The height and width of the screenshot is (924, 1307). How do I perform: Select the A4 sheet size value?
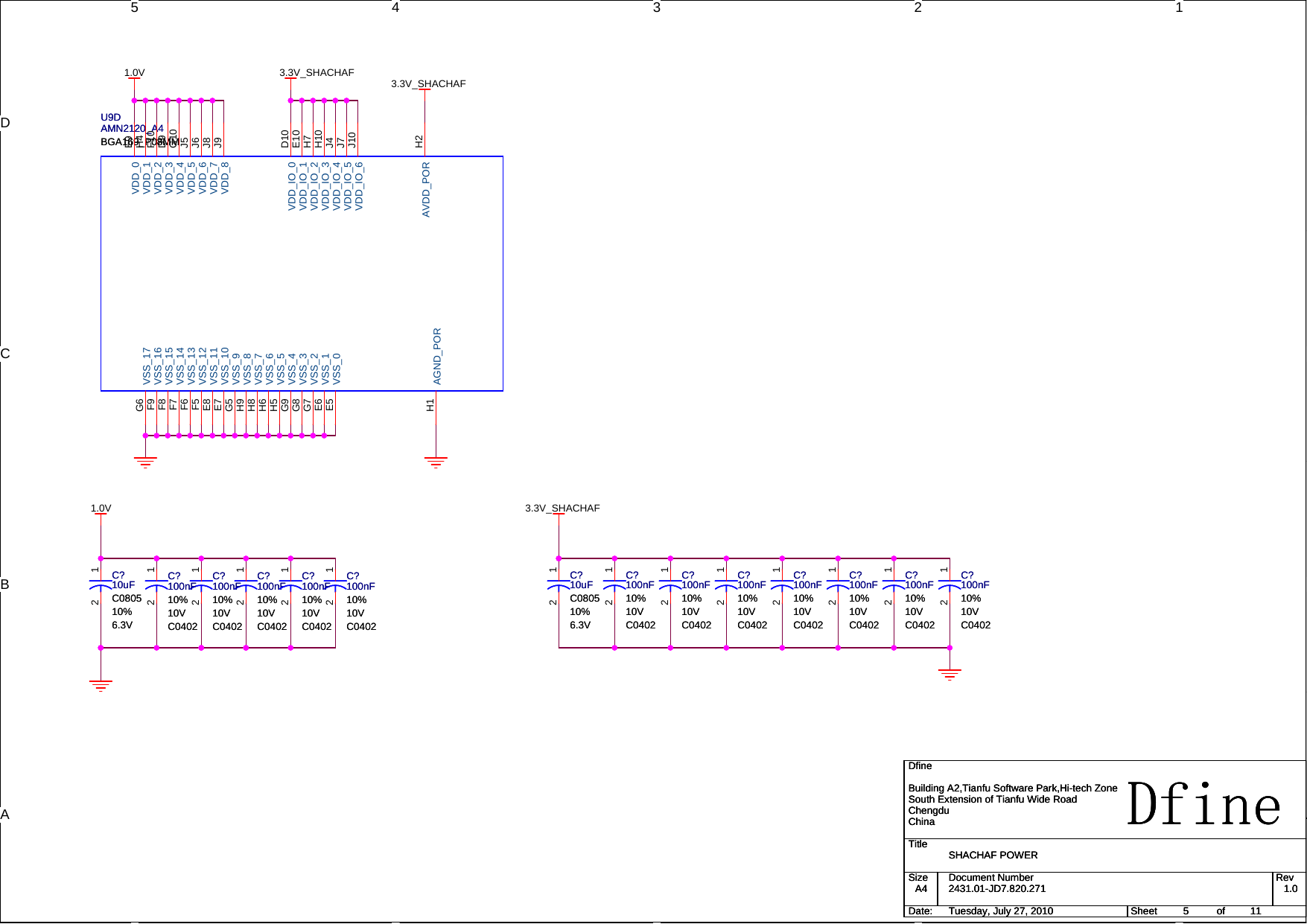pyautogui.click(x=921, y=889)
